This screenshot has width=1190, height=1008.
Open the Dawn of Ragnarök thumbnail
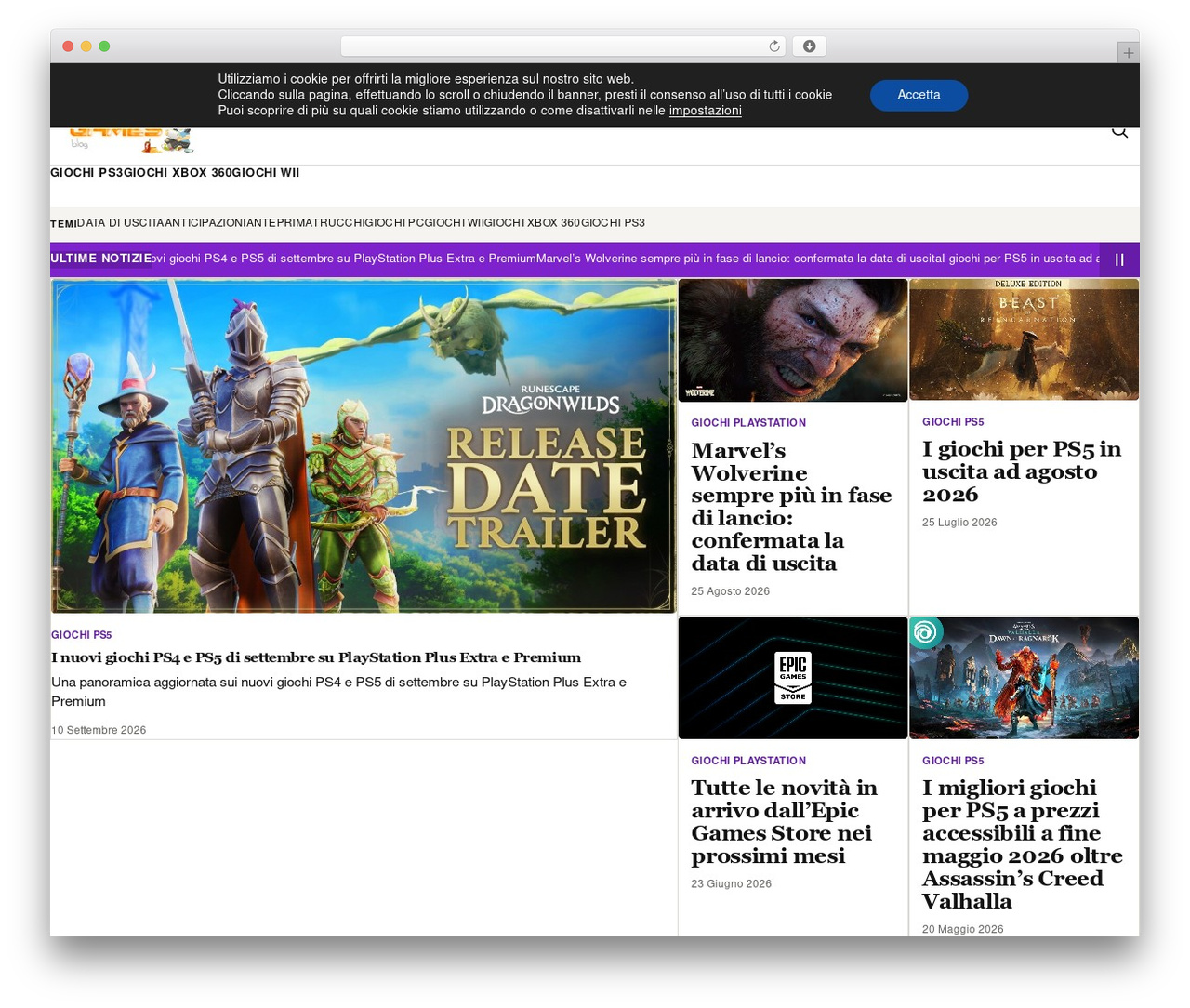tap(1024, 678)
